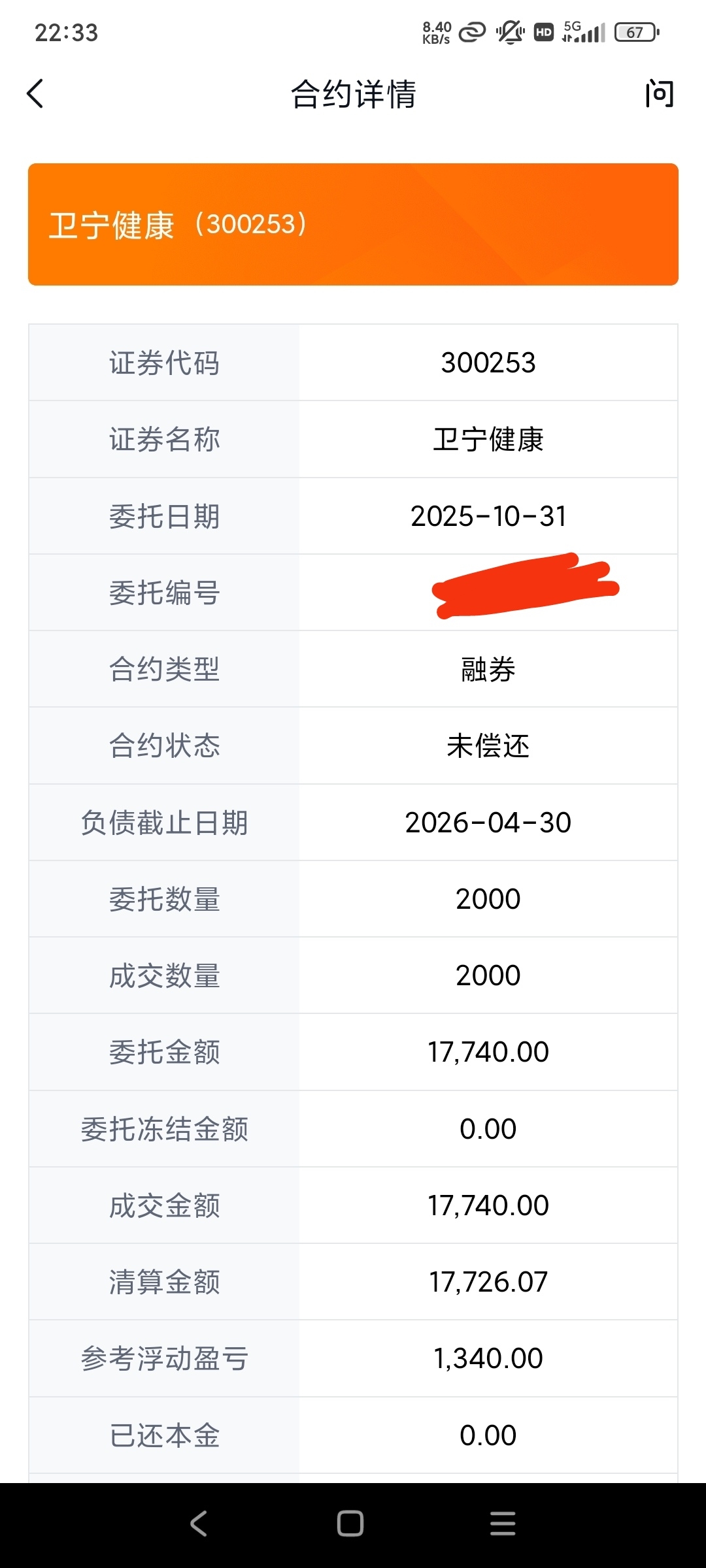The image size is (706, 1568).
Task: Tap the 合约状态 value 未偿还
Action: pyautogui.click(x=488, y=746)
